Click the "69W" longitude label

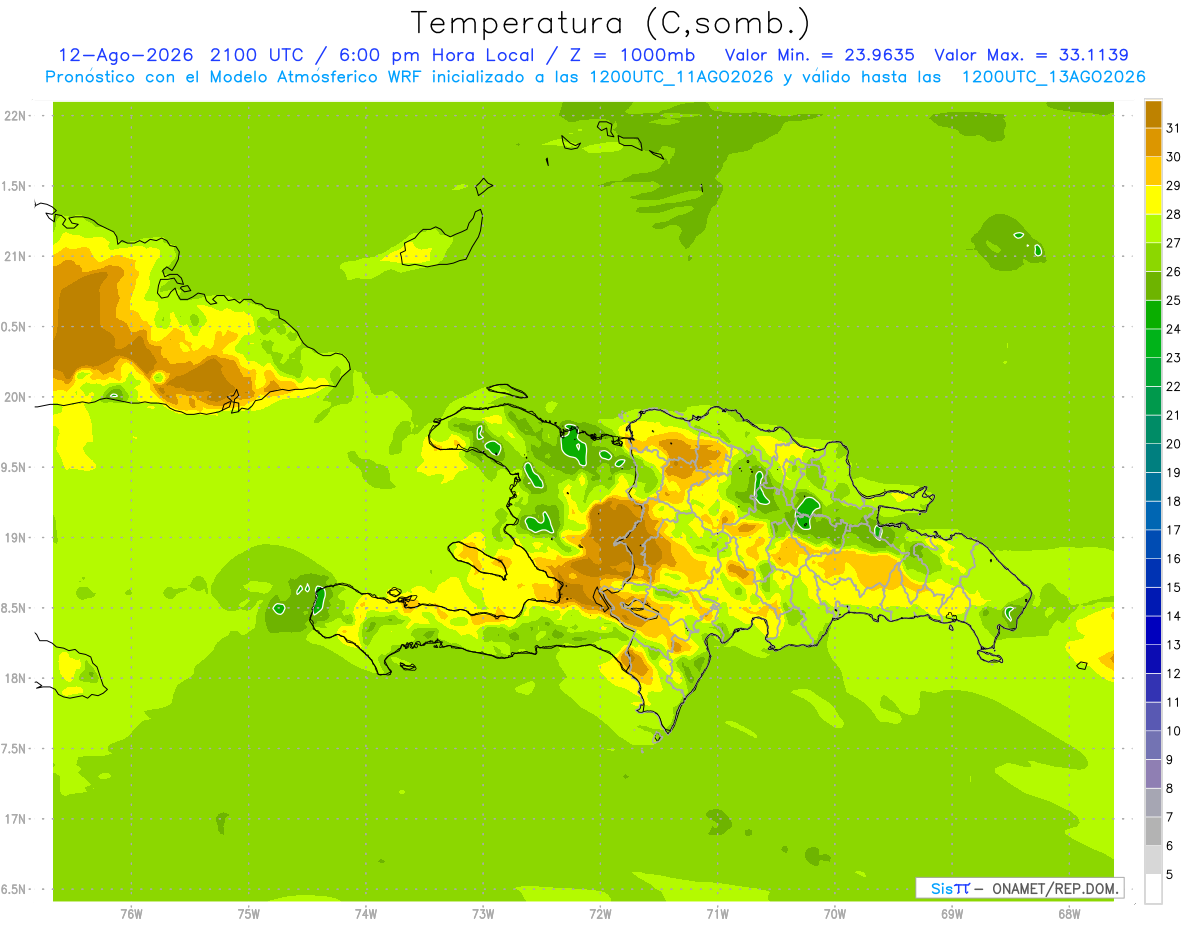coord(952,913)
